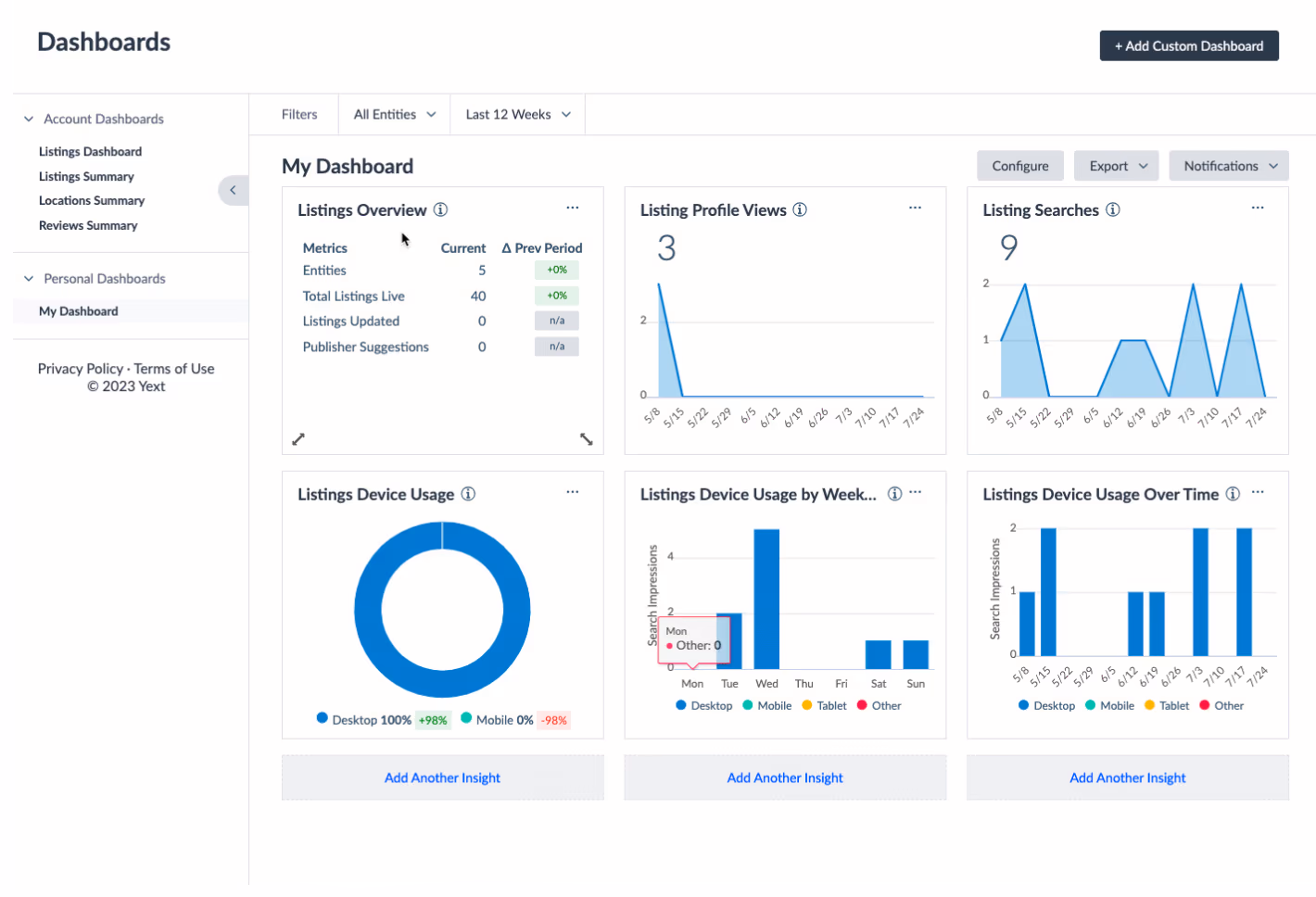Screen dimensions: 1316x897
Task: Toggle Tablet legend in Device Usage Over Time chart
Action: coord(1167,705)
